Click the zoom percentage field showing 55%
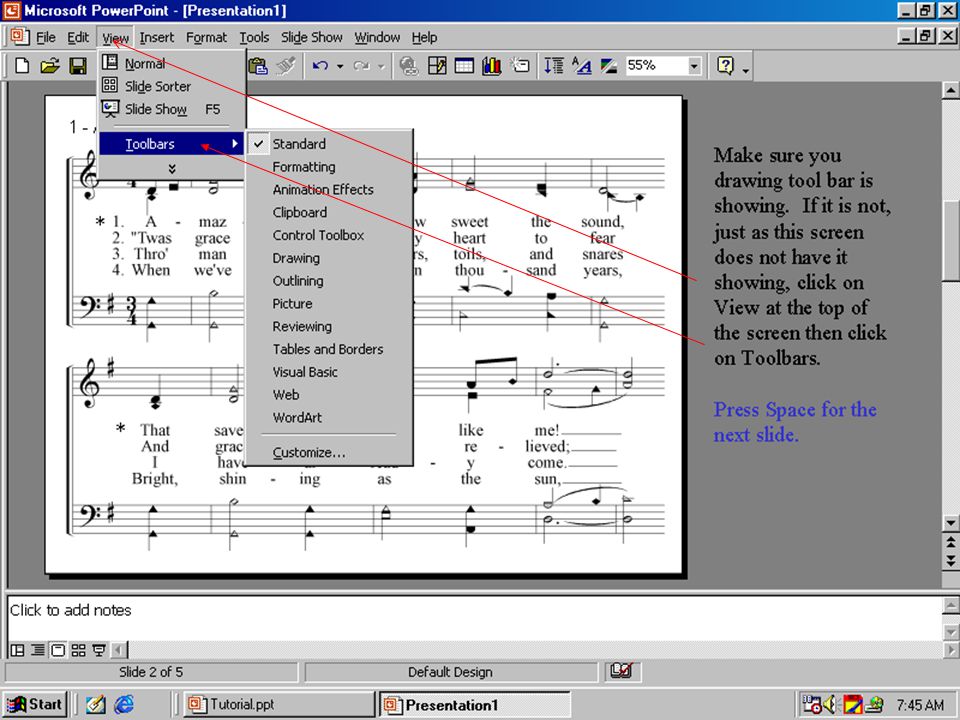The width and height of the screenshot is (960, 720). click(x=655, y=66)
